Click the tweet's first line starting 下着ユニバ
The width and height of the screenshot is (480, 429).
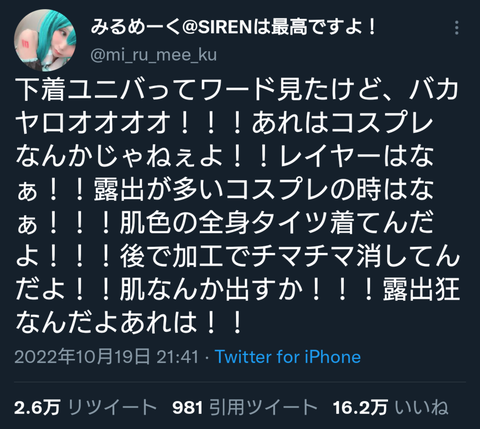[x=237, y=90]
